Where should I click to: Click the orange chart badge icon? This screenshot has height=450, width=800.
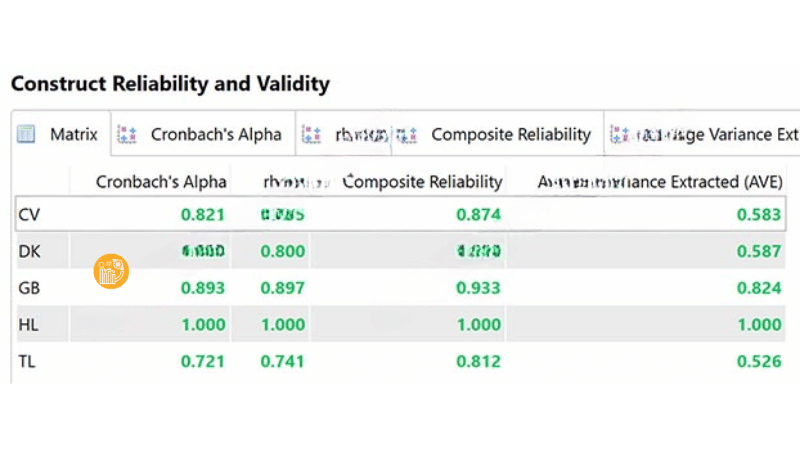(111, 270)
